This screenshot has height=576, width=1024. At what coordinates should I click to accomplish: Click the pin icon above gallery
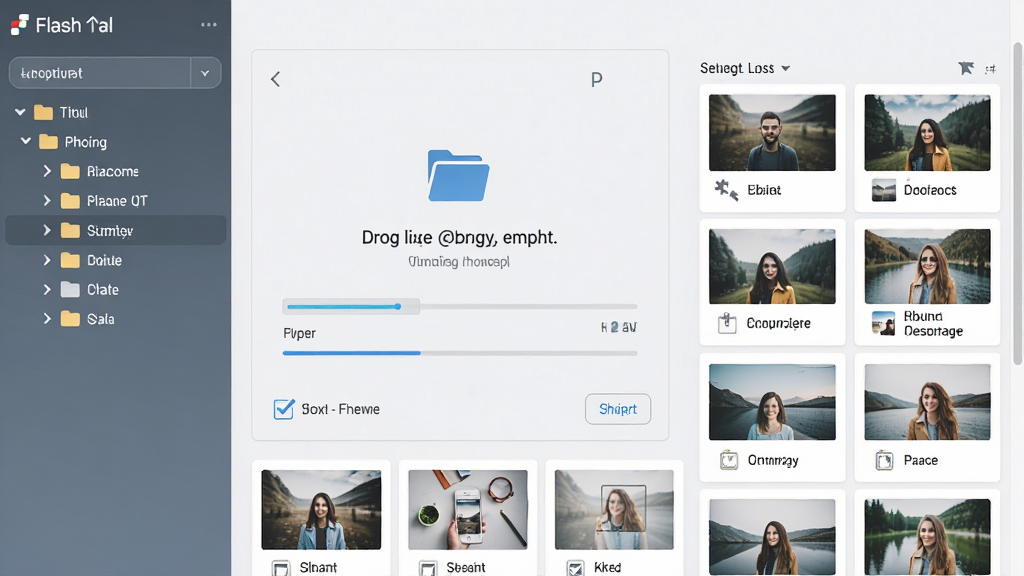[x=966, y=68]
